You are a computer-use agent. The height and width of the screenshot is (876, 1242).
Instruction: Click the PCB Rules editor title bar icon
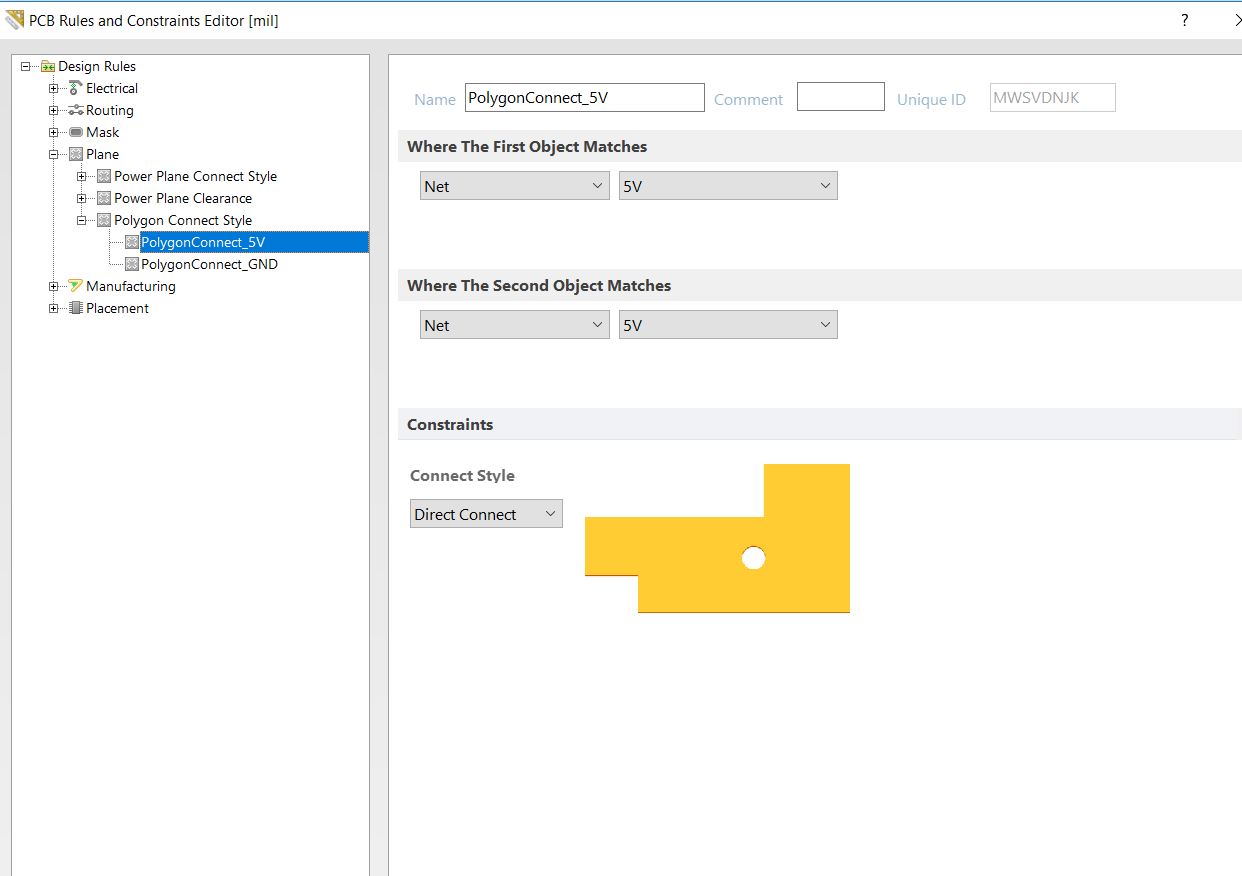click(x=14, y=19)
